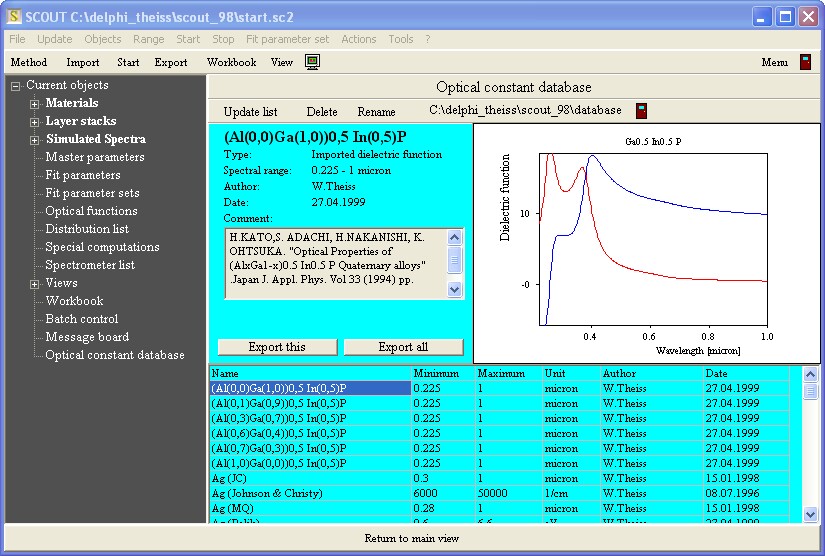
Task: Click the Rename toolbar option
Action: coord(376,112)
